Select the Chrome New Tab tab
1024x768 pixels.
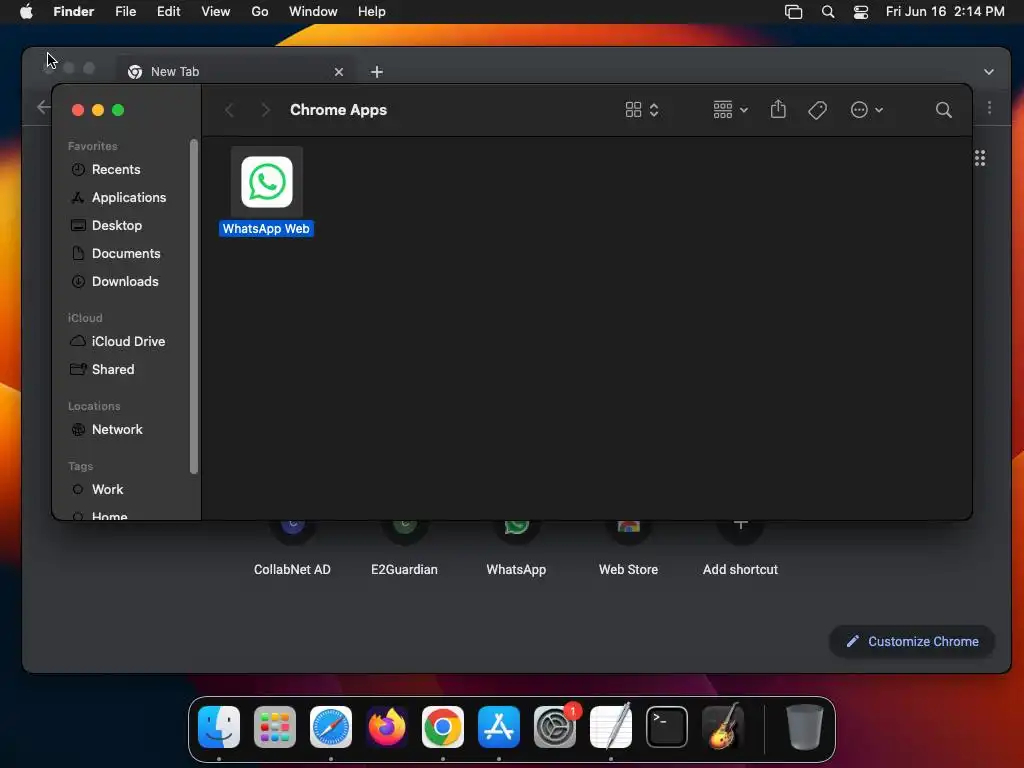pyautogui.click(x=236, y=72)
